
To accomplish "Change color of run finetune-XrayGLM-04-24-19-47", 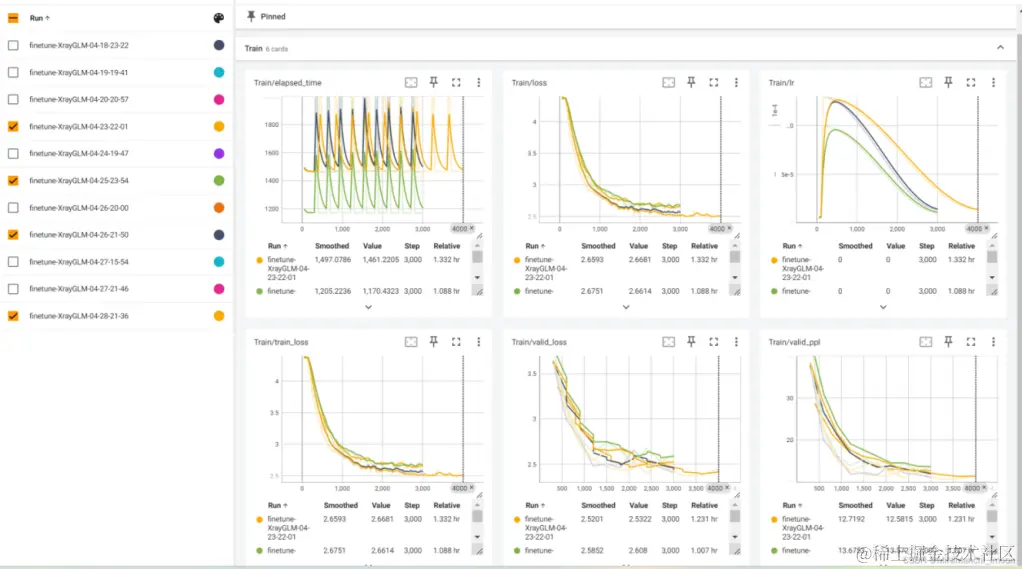I will click(x=218, y=154).
